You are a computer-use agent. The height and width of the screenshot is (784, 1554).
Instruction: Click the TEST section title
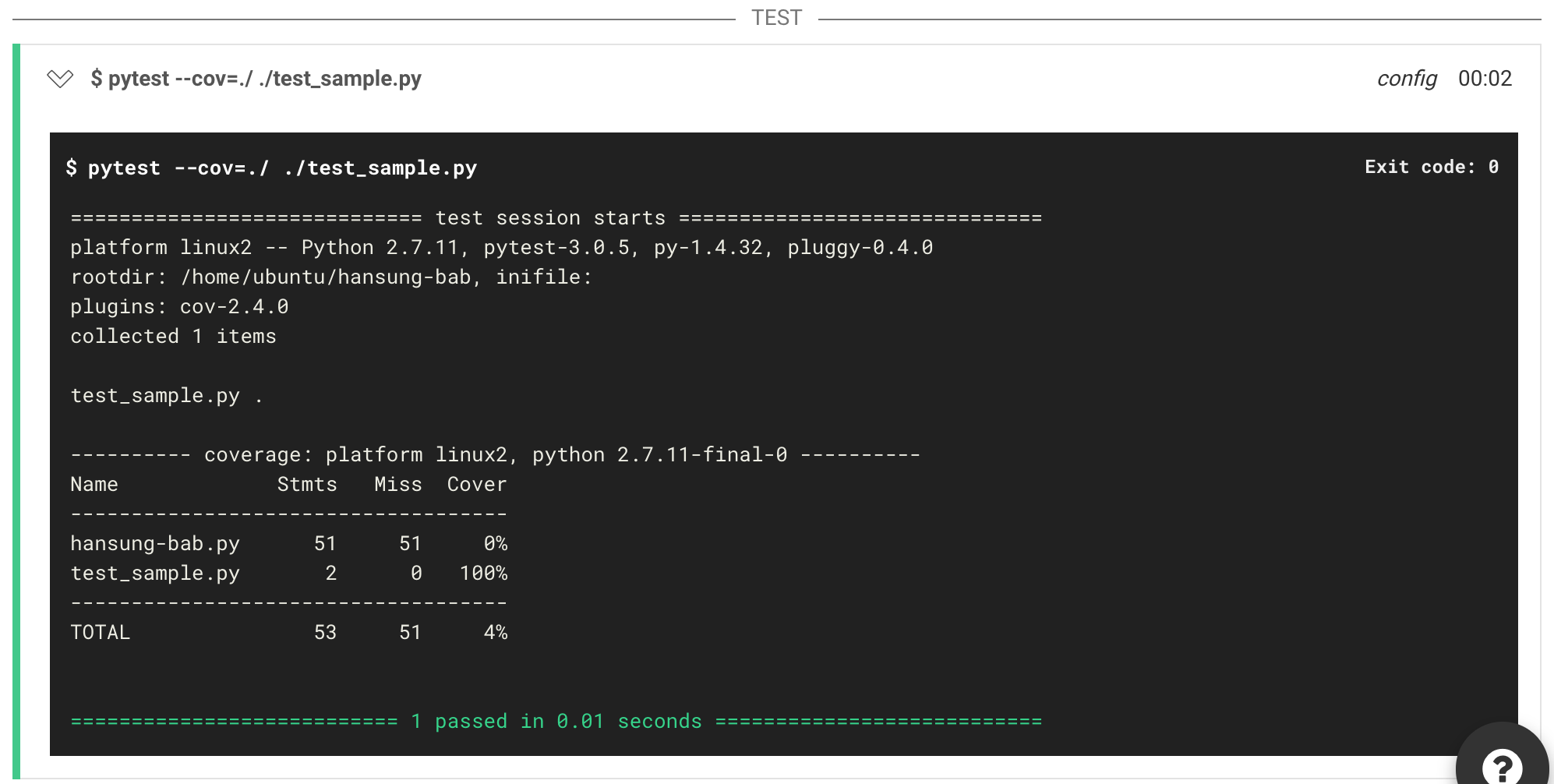(x=776, y=16)
